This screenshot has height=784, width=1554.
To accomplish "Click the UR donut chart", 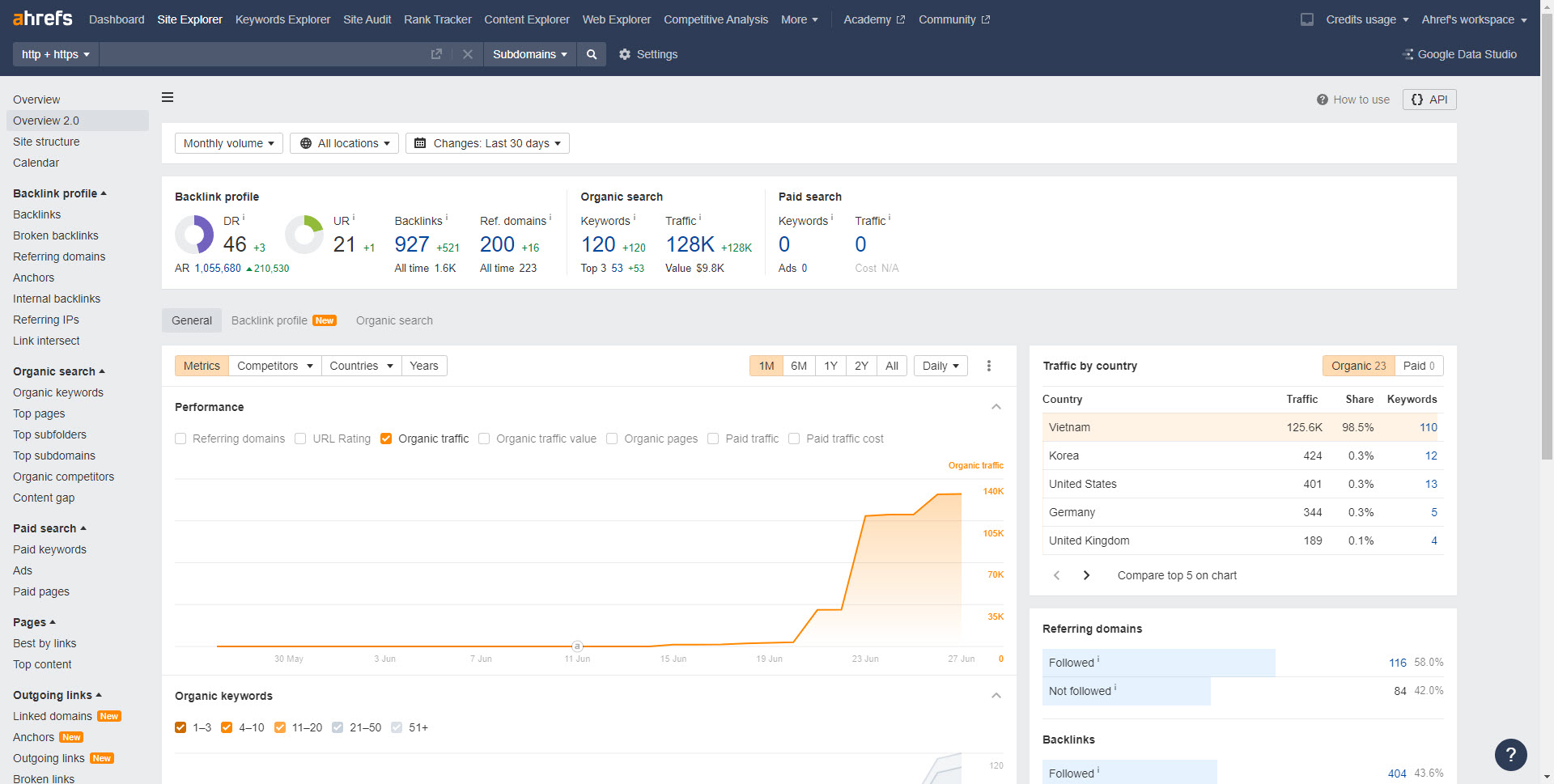I will [304, 235].
